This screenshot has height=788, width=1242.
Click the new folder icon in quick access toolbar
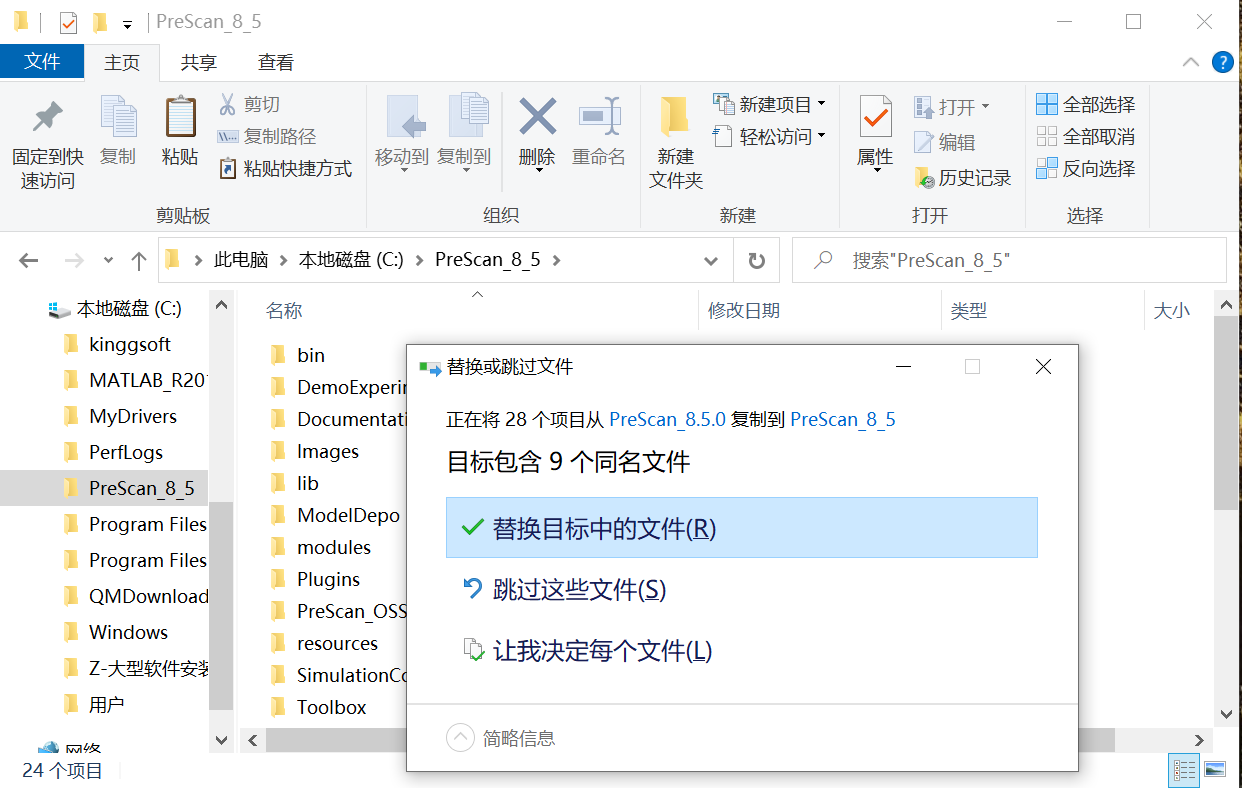[99, 22]
